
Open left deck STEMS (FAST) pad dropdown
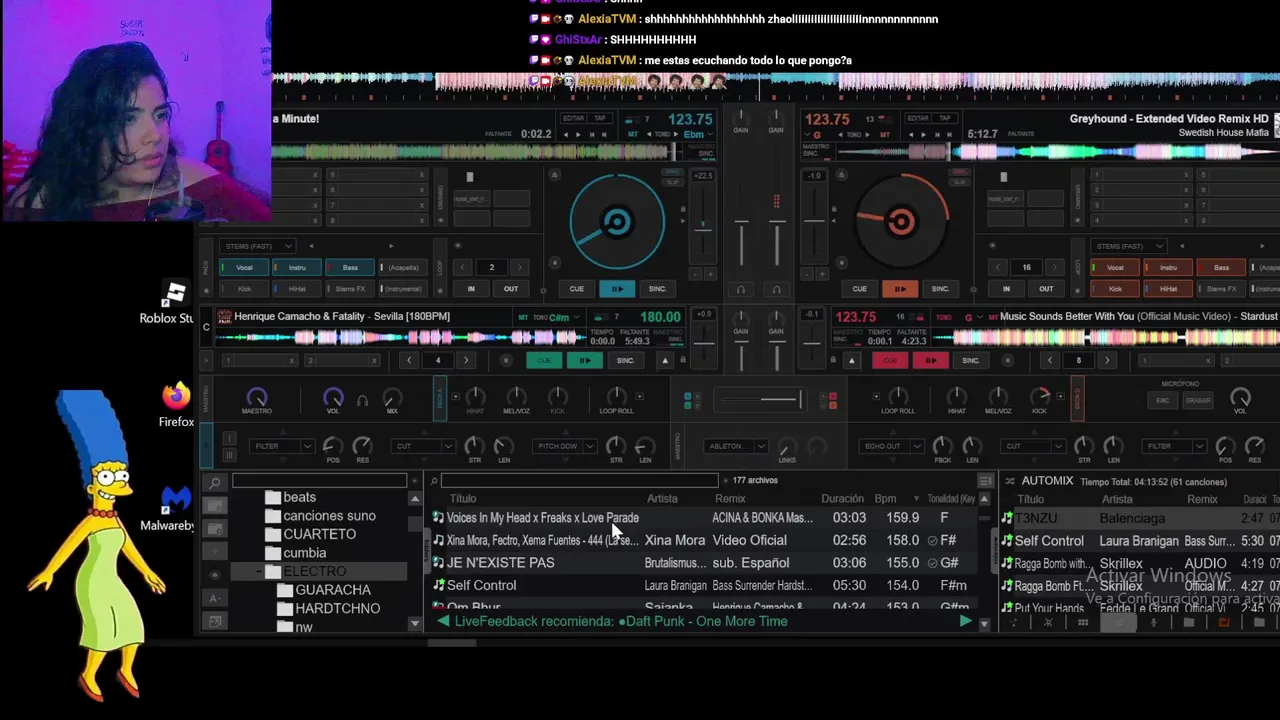[x=257, y=246]
